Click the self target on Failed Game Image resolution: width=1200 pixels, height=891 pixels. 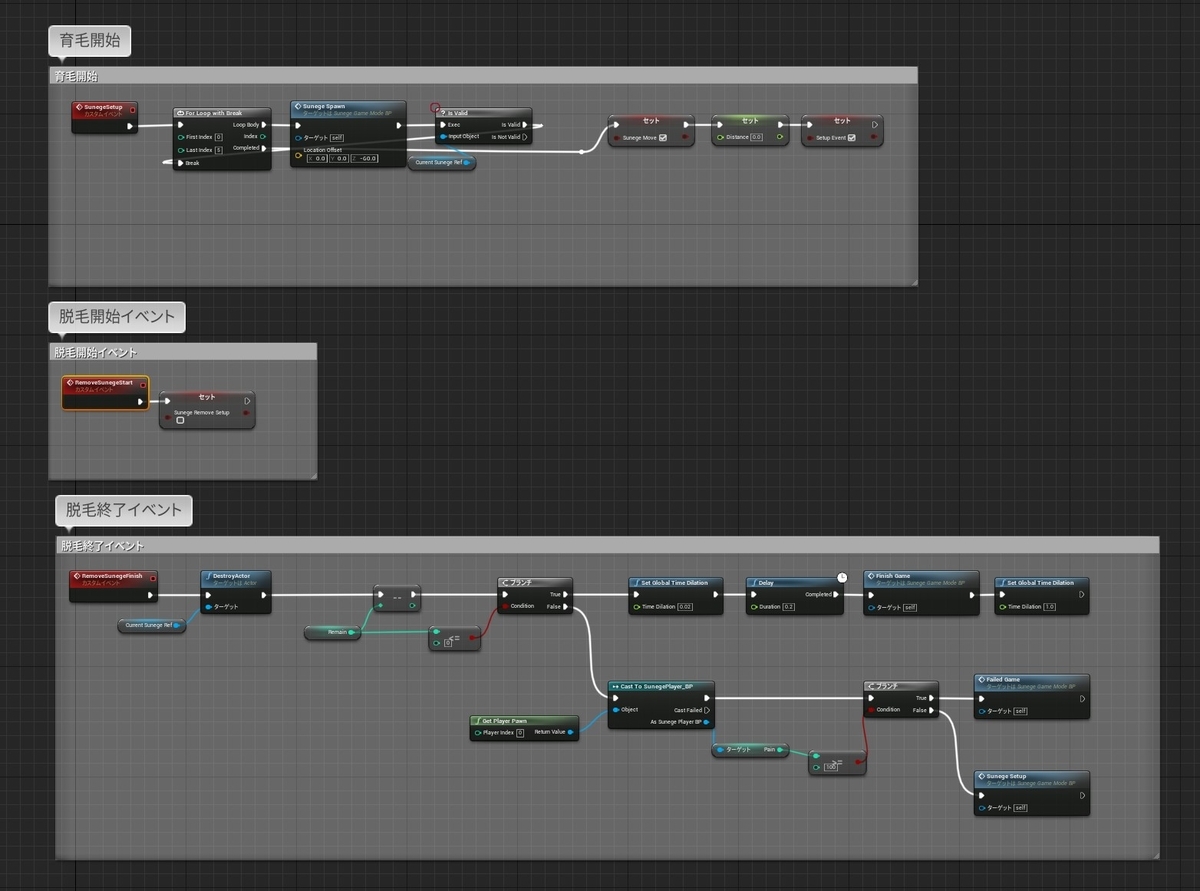click(1020, 710)
